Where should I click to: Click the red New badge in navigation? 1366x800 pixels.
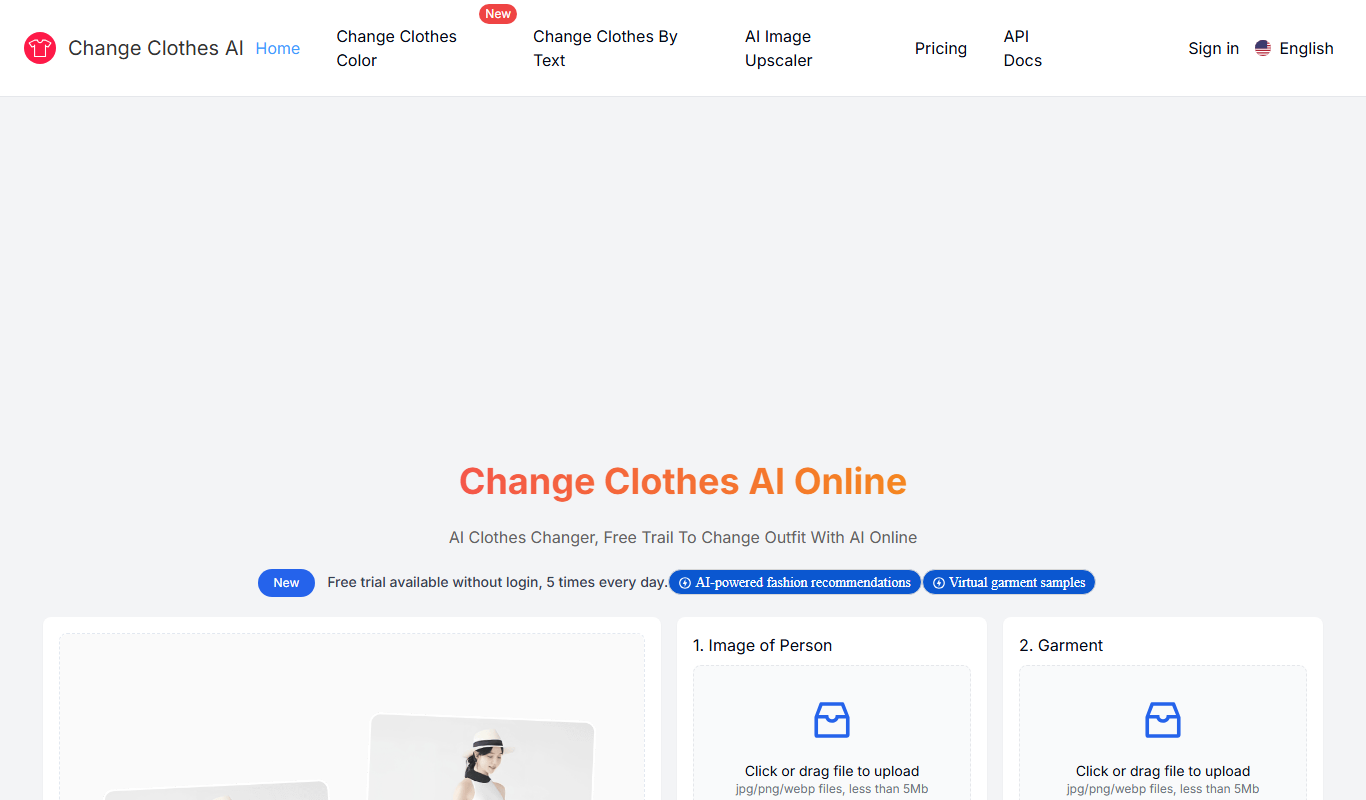[x=498, y=14]
